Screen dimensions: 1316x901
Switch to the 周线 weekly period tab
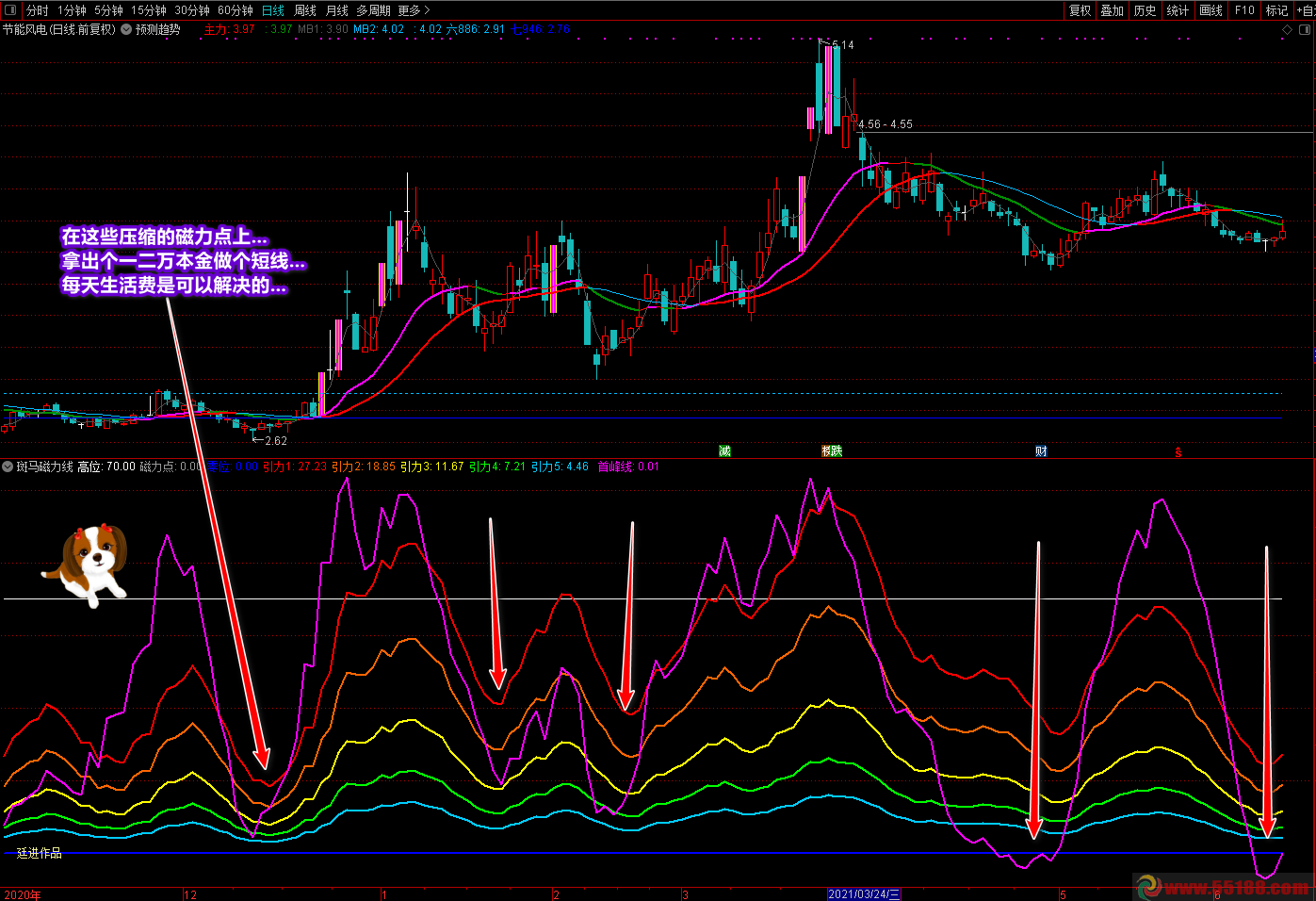[305, 10]
